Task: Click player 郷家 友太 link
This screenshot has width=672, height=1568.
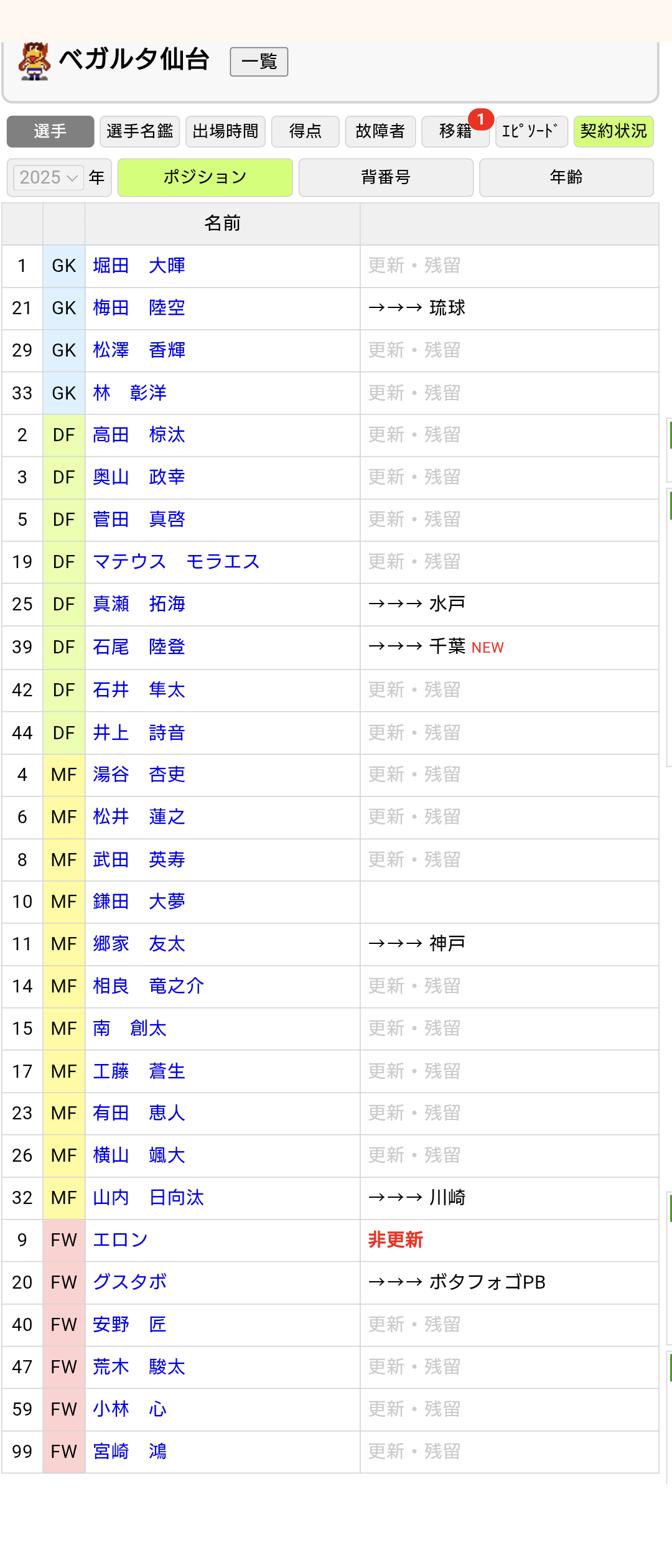Action: click(139, 944)
